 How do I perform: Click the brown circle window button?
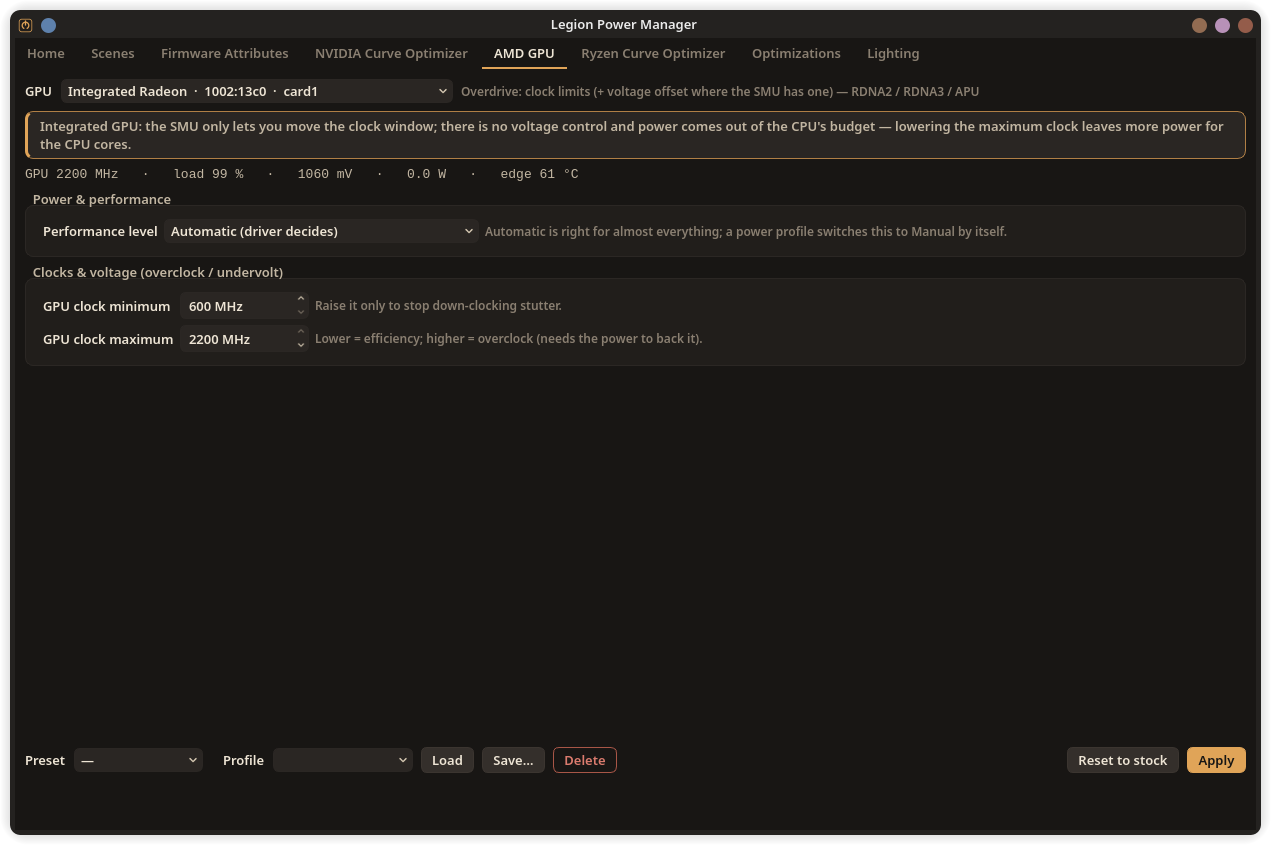pyautogui.click(x=1199, y=25)
